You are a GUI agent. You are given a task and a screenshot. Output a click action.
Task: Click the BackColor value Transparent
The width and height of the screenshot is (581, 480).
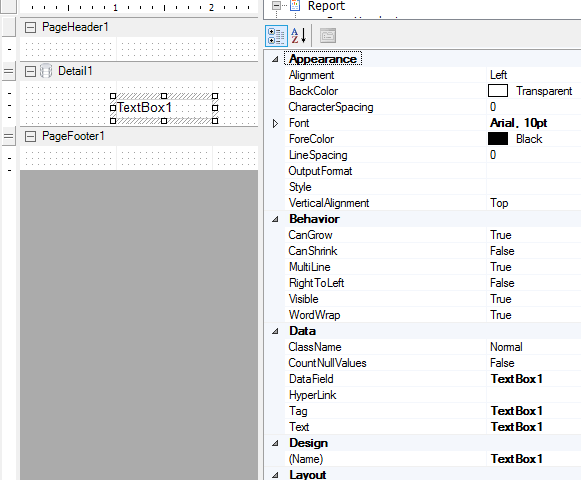(x=544, y=91)
